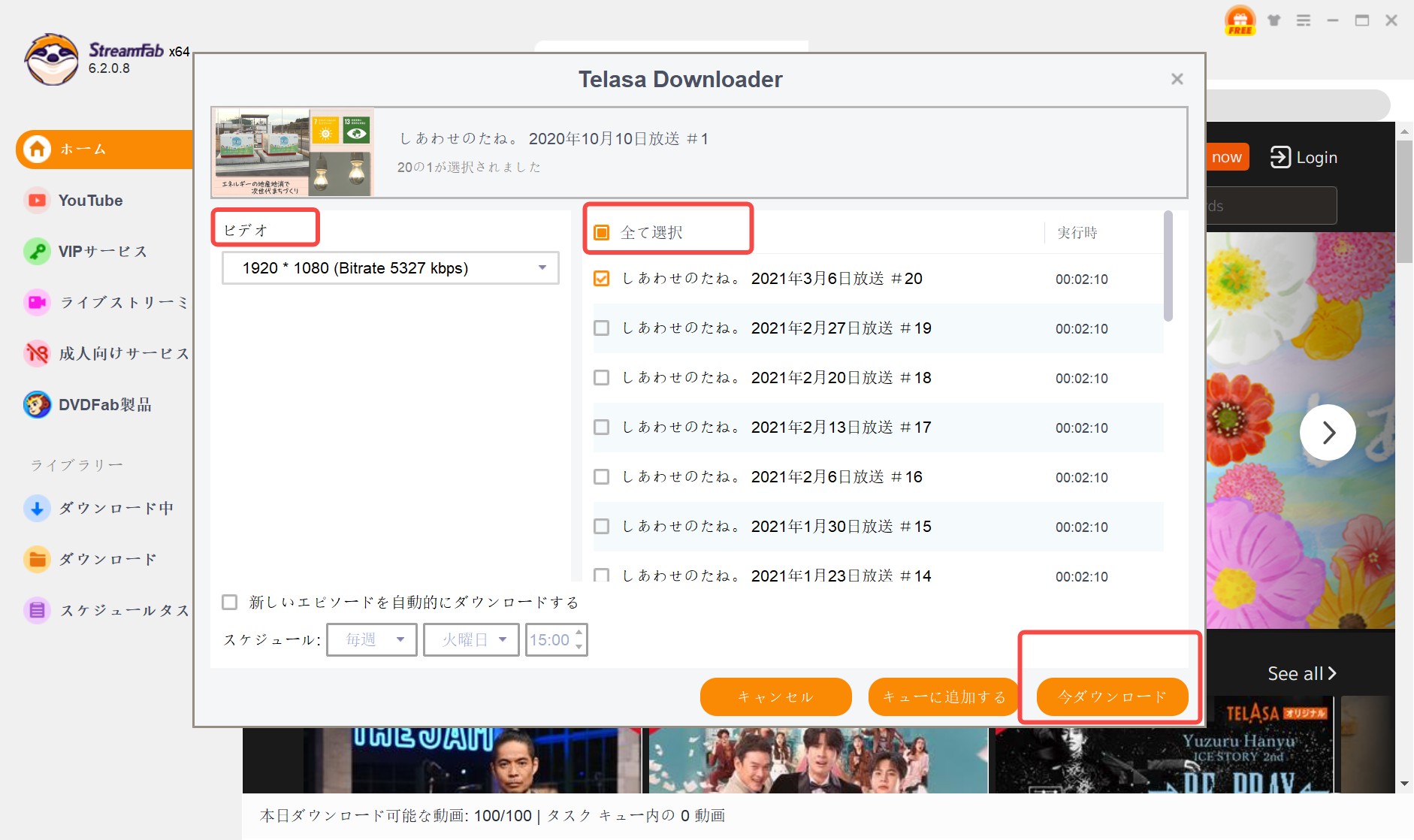
Task: Check episode #14 checkbox
Action: [x=602, y=576]
